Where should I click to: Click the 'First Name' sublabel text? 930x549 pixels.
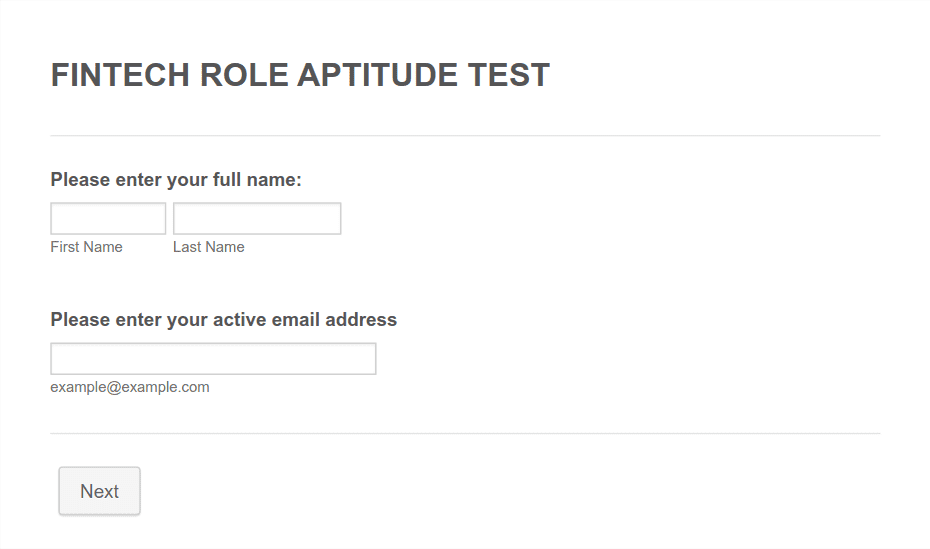(x=87, y=247)
